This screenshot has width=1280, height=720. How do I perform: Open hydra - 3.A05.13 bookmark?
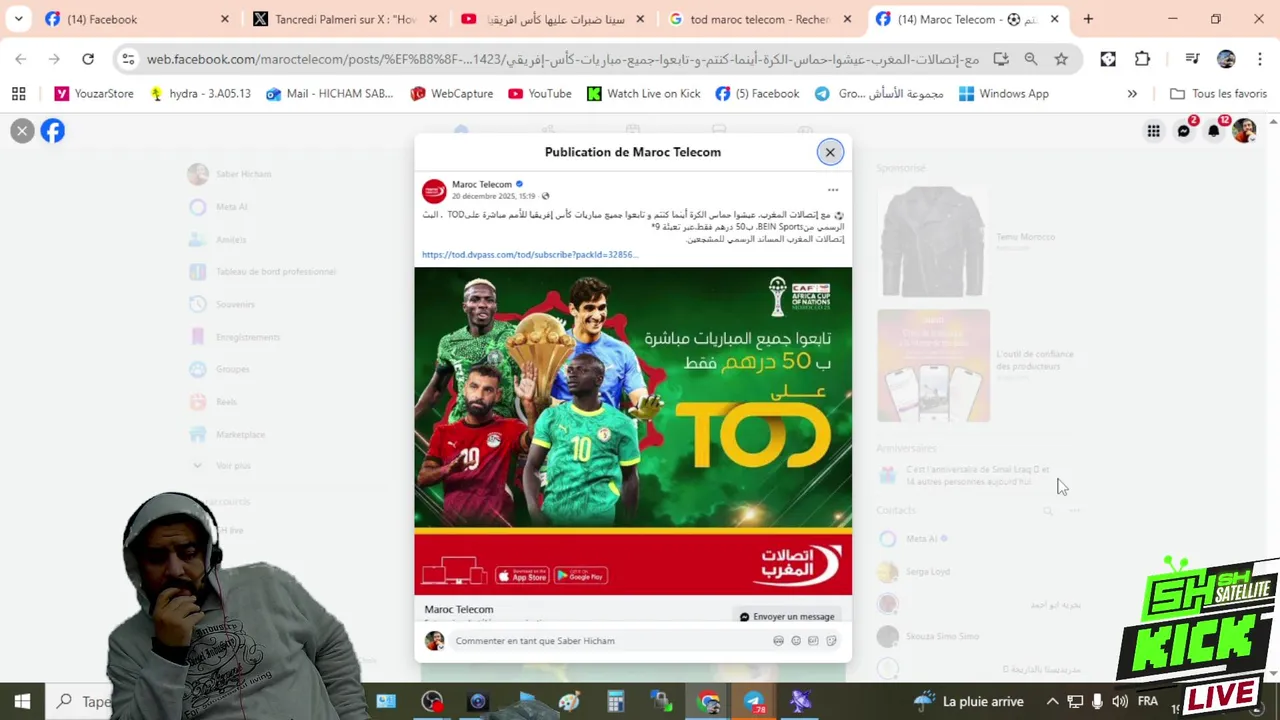click(x=200, y=94)
